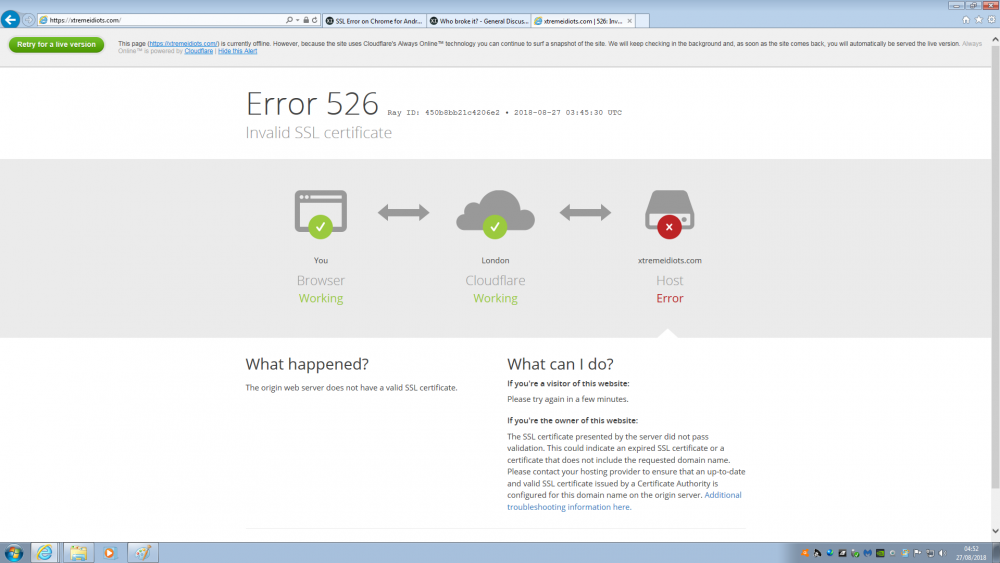Click the Cloudflare link in alert banner
Screen dimensions: 1000x563
[199, 51]
